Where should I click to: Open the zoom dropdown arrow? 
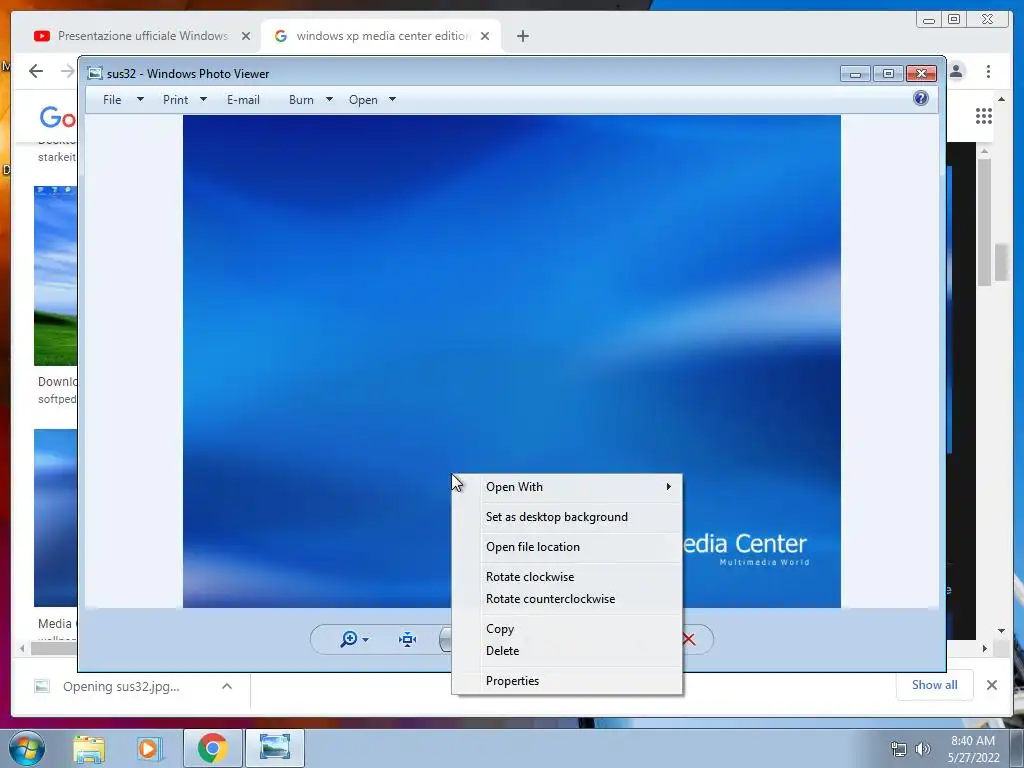[x=366, y=640]
